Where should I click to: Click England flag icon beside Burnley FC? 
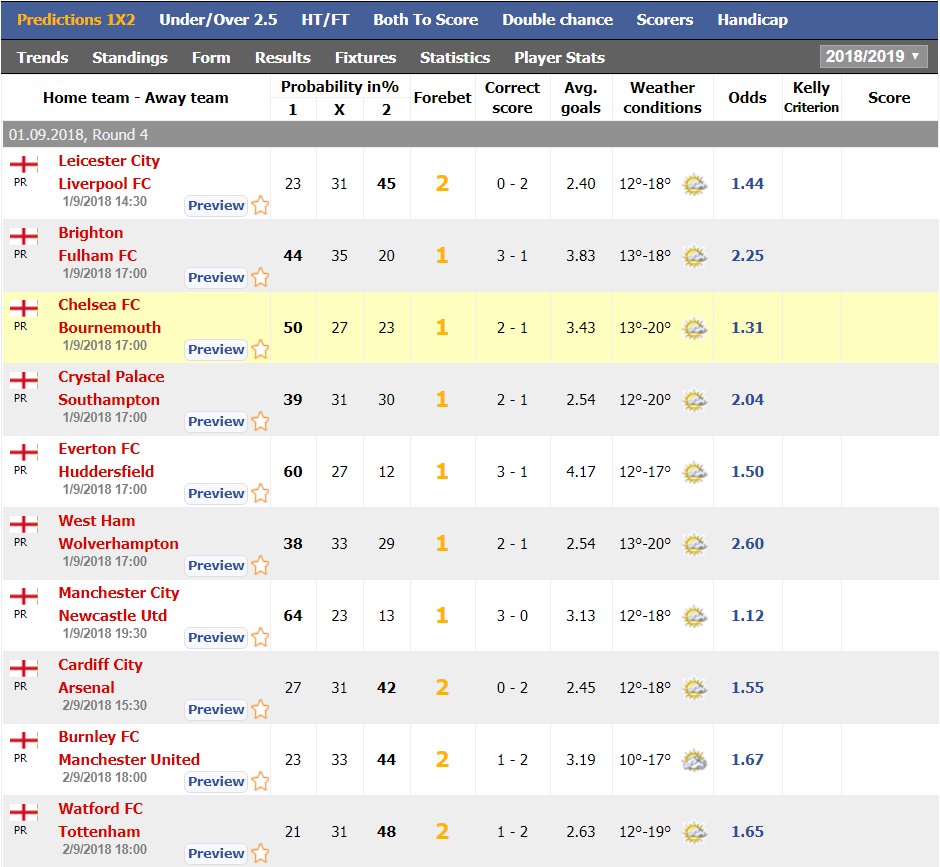pos(24,740)
